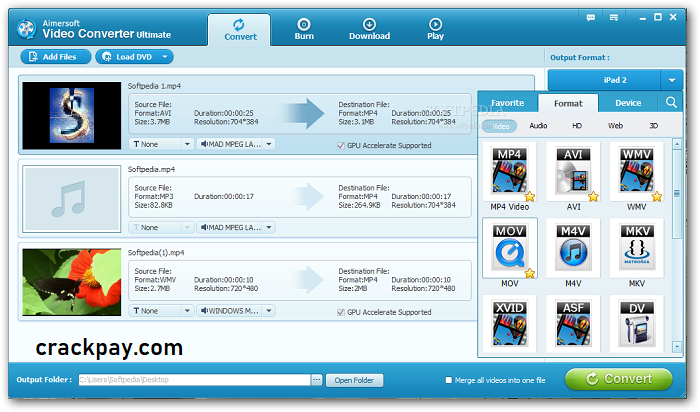This screenshot has height=412, width=700.
Task: Click format list scrollbar down arrow
Action: coord(677,346)
